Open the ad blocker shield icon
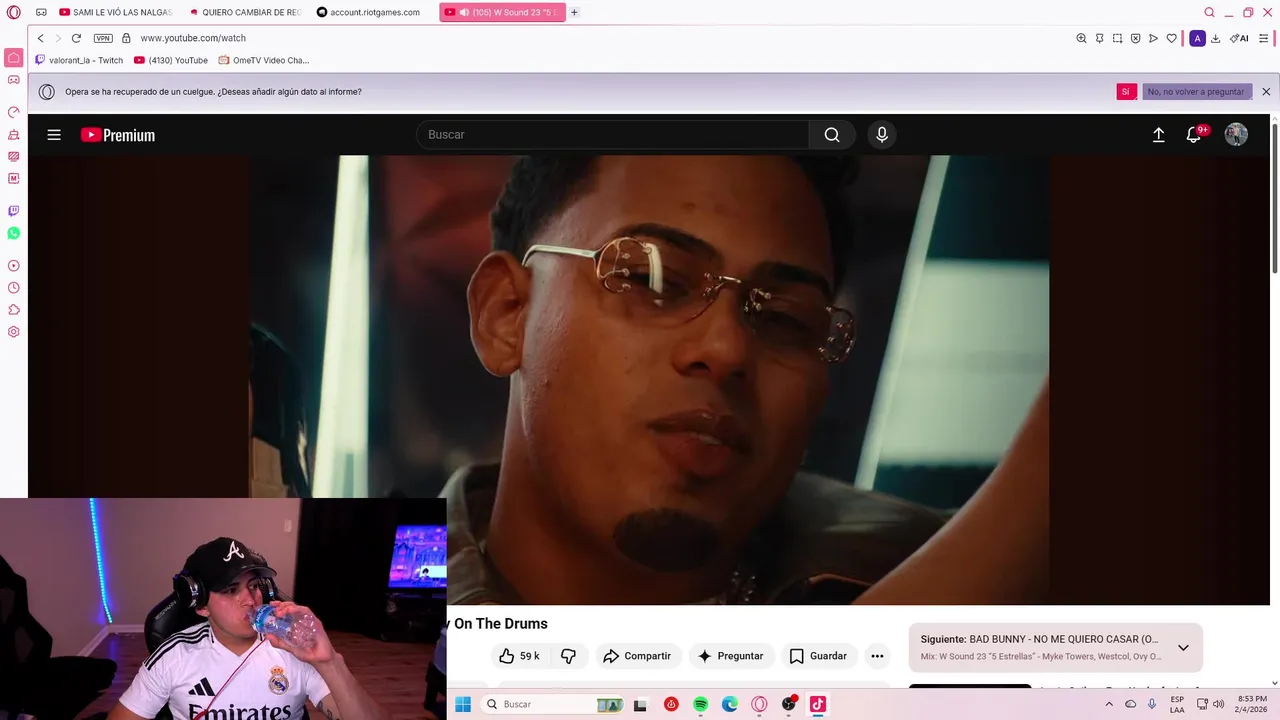Image resolution: width=1280 pixels, height=720 pixels. click(1135, 38)
